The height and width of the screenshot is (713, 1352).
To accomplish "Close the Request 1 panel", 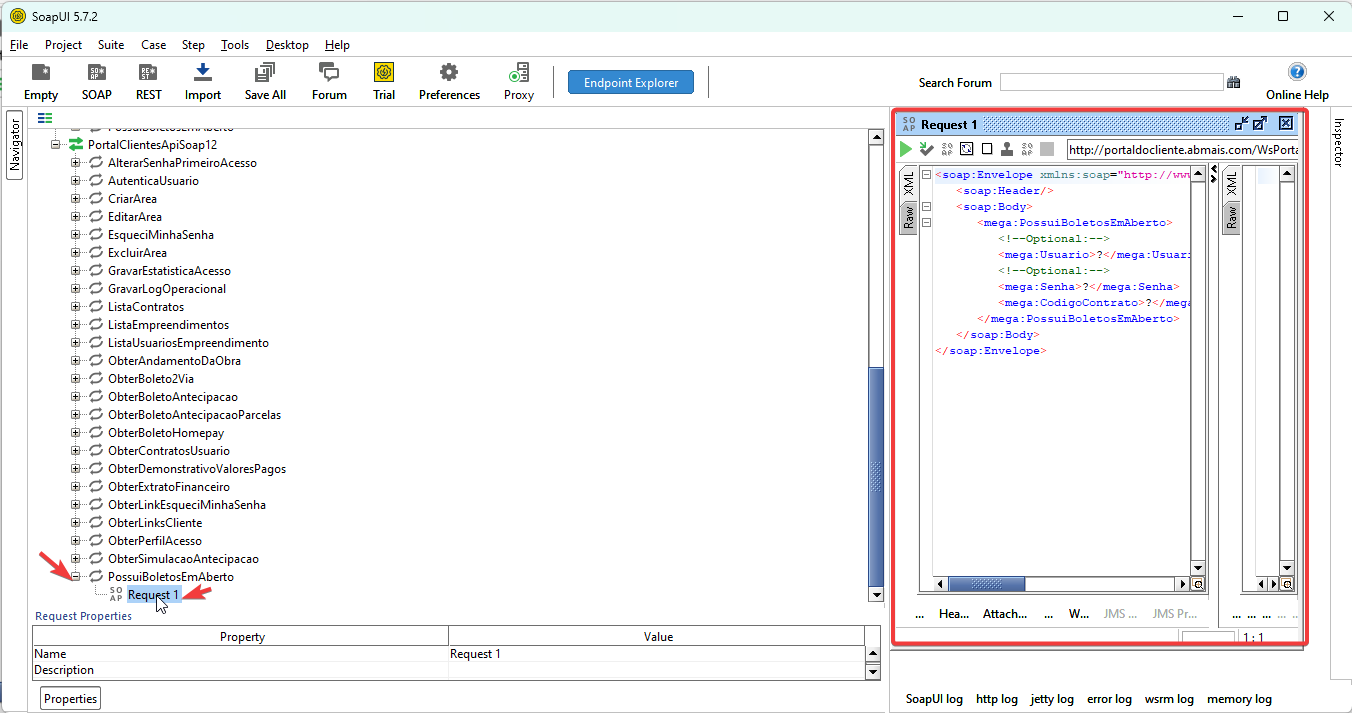I will [x=1286, y=124].
